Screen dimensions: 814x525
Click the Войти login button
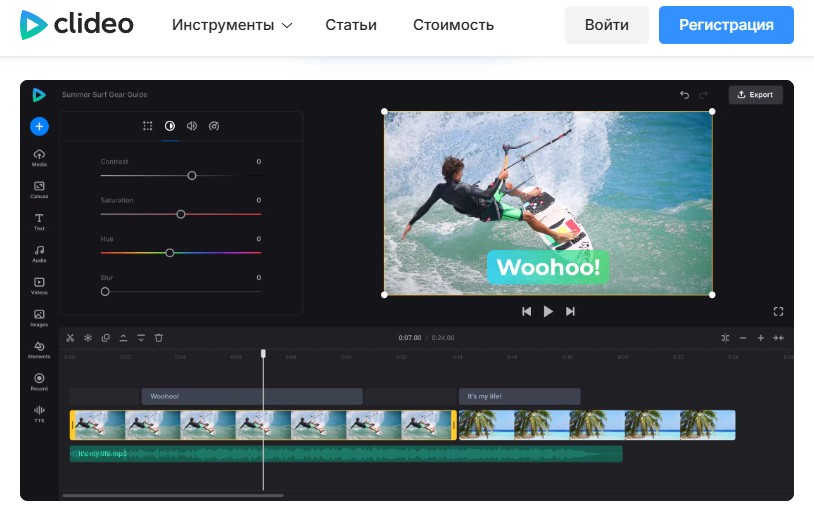pos(607,25)
